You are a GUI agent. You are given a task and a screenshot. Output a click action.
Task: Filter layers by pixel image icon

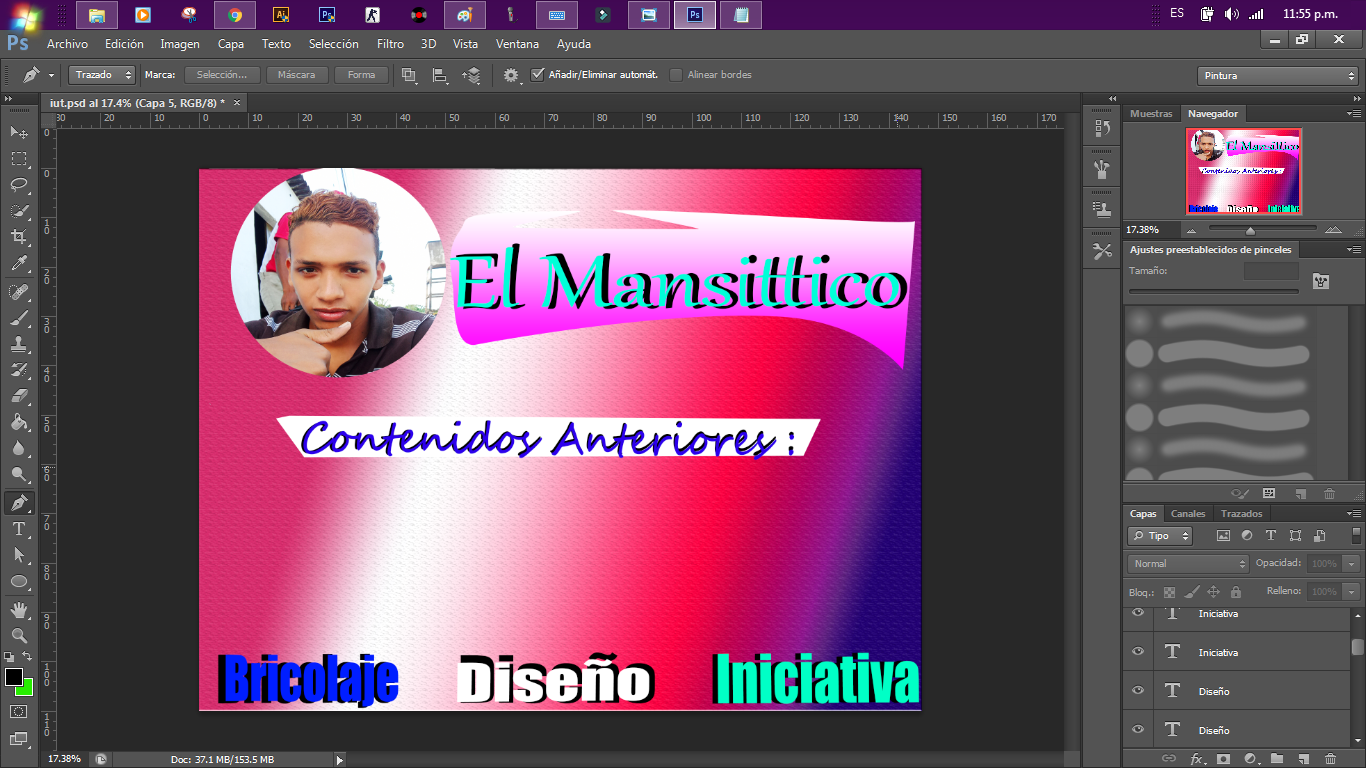click(x=1223, y=536)
